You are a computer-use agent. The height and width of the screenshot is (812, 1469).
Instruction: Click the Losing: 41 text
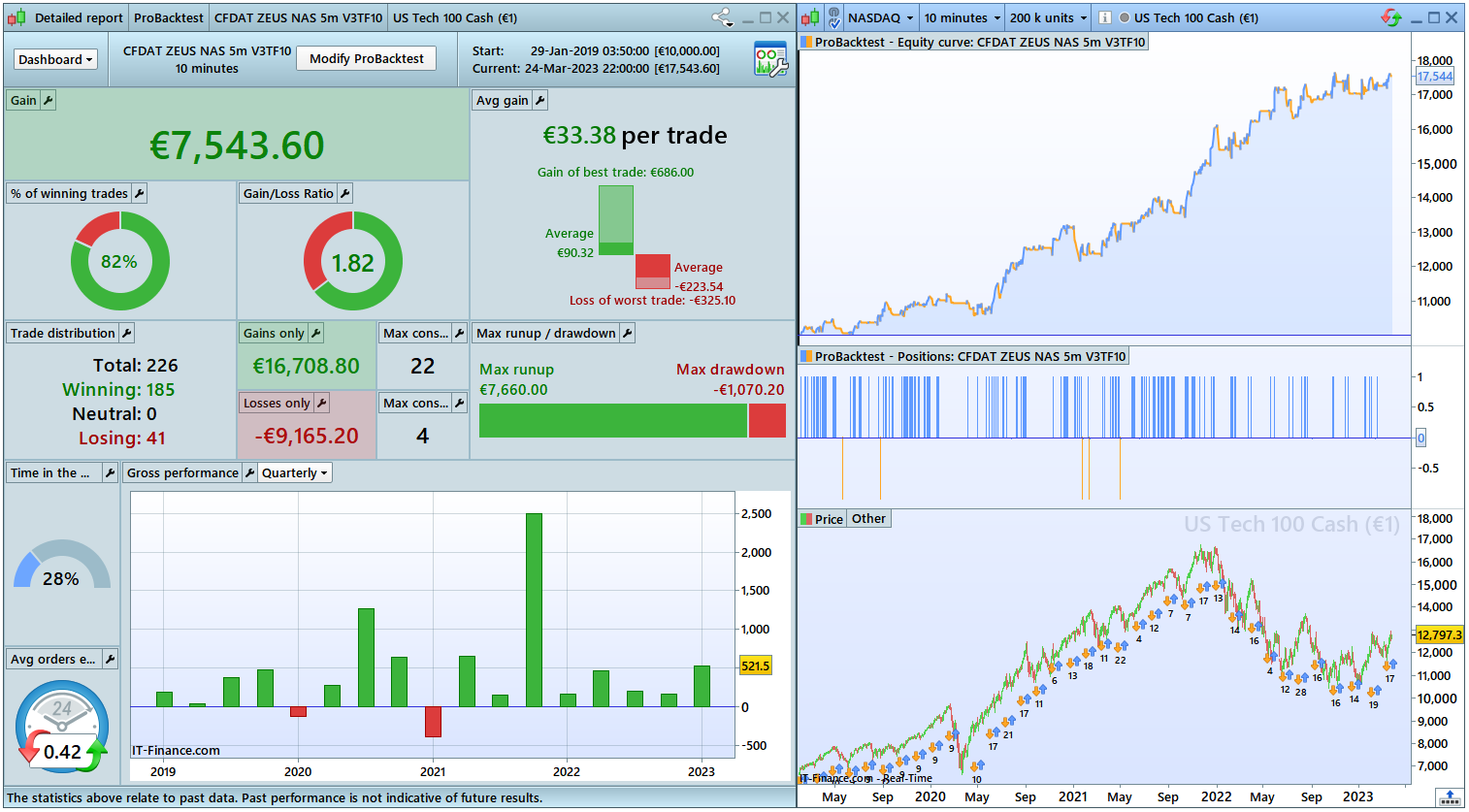tap(122, 438)
